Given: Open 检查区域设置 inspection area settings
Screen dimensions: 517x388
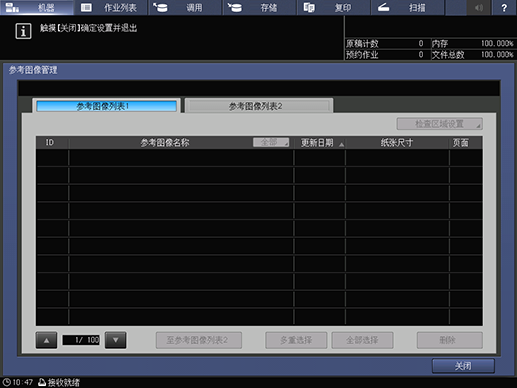Looking at the screenshot, I should (x=439, y=124).
